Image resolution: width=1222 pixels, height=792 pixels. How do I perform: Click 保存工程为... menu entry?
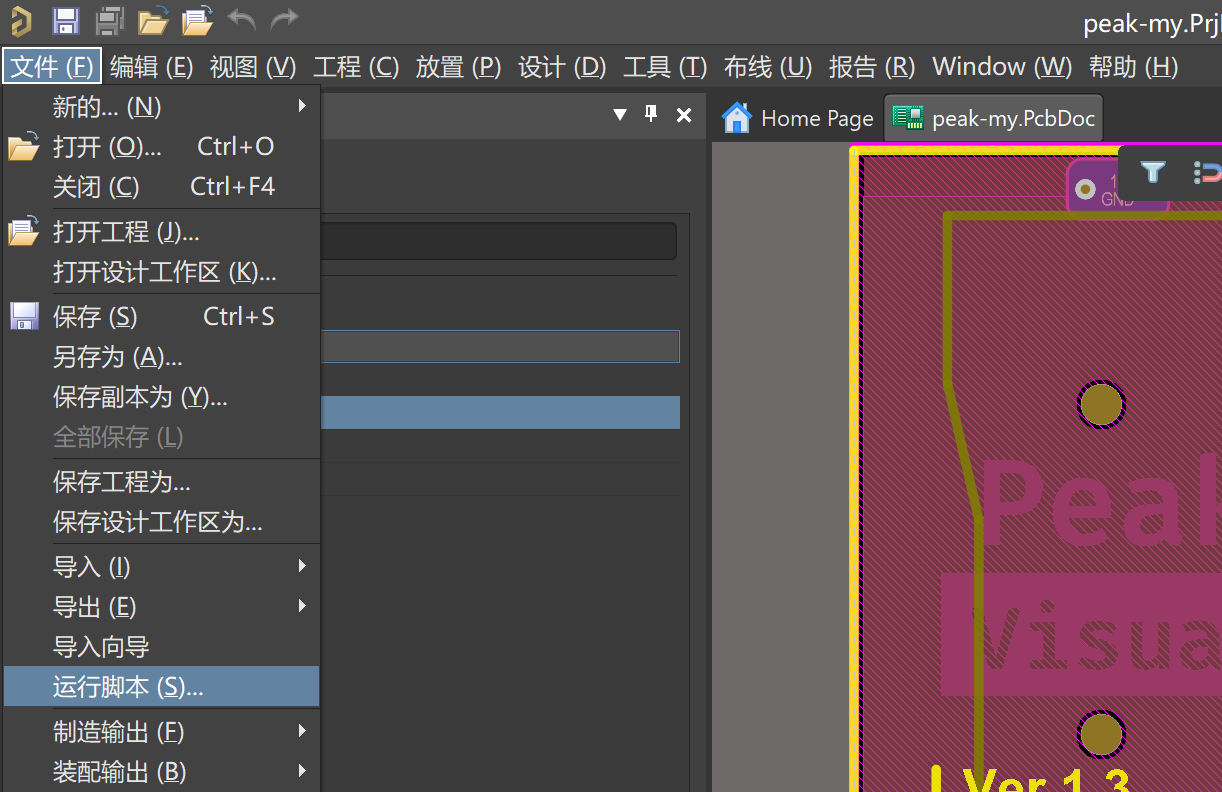[161, 482]
